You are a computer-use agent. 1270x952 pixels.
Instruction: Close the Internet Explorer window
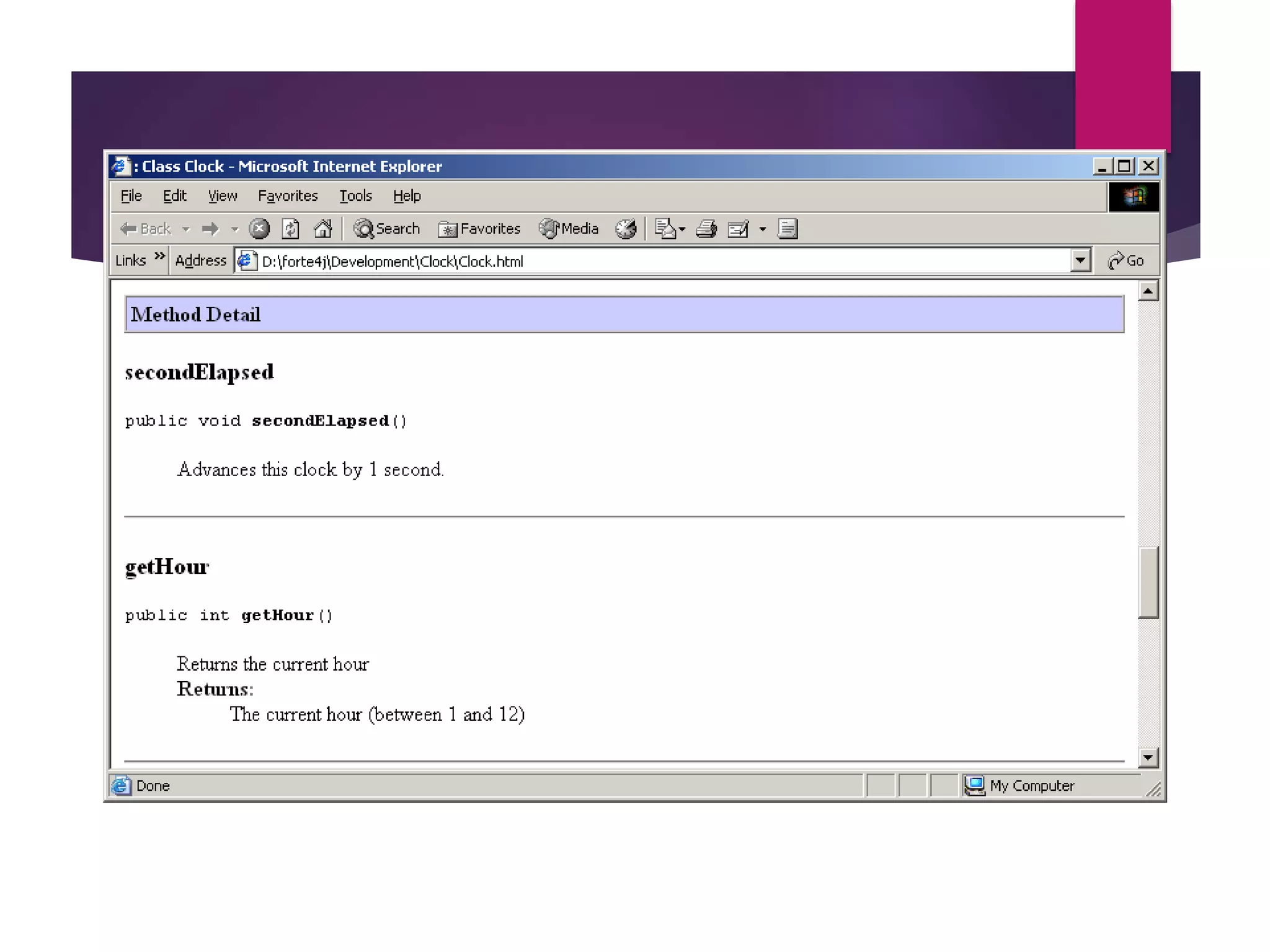[x=1148, y=166]
